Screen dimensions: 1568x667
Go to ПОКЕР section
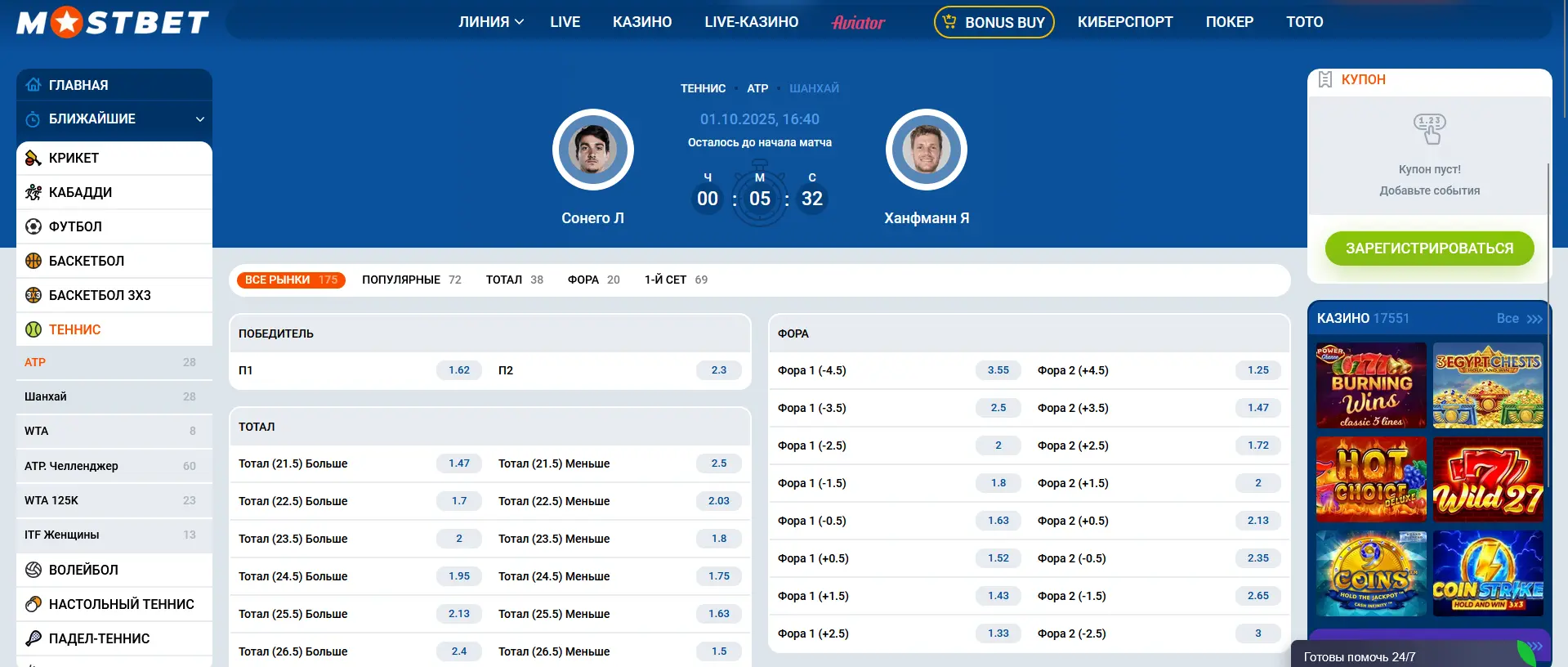coord(1230,22)
